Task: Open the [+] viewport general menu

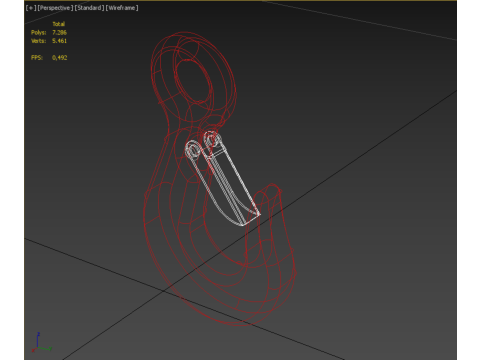Action: click(x=31, y=8)
